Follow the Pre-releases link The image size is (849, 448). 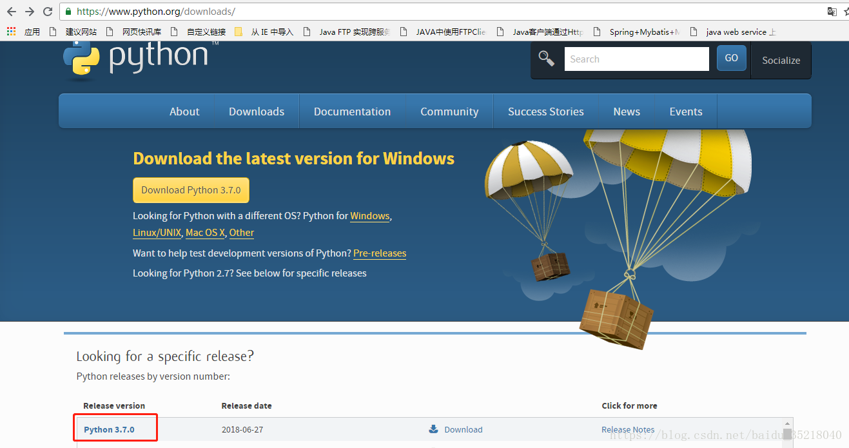point(380,253)
